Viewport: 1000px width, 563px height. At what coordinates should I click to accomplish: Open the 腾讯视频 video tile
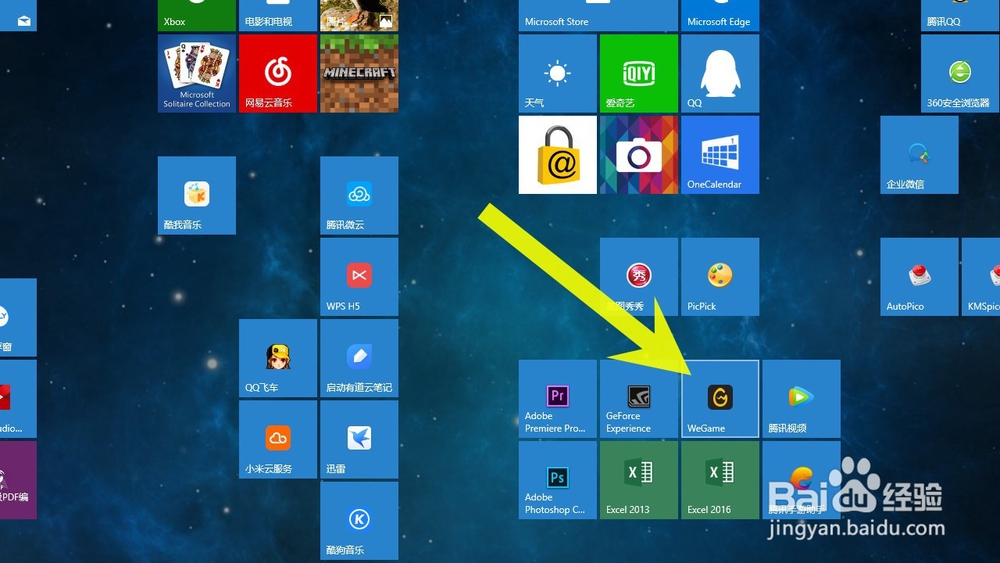[x=801, y=398]
